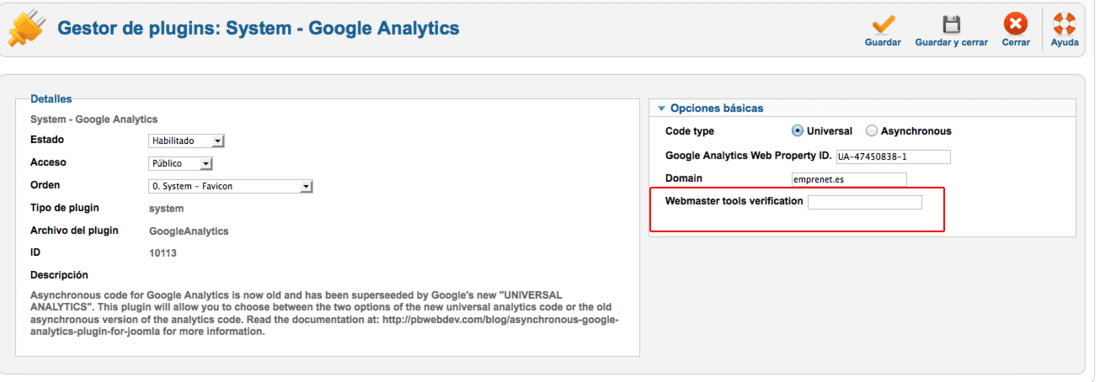Open the Ayuda lifebuoy icon

pyautogui.click(x=1064, y=24)
